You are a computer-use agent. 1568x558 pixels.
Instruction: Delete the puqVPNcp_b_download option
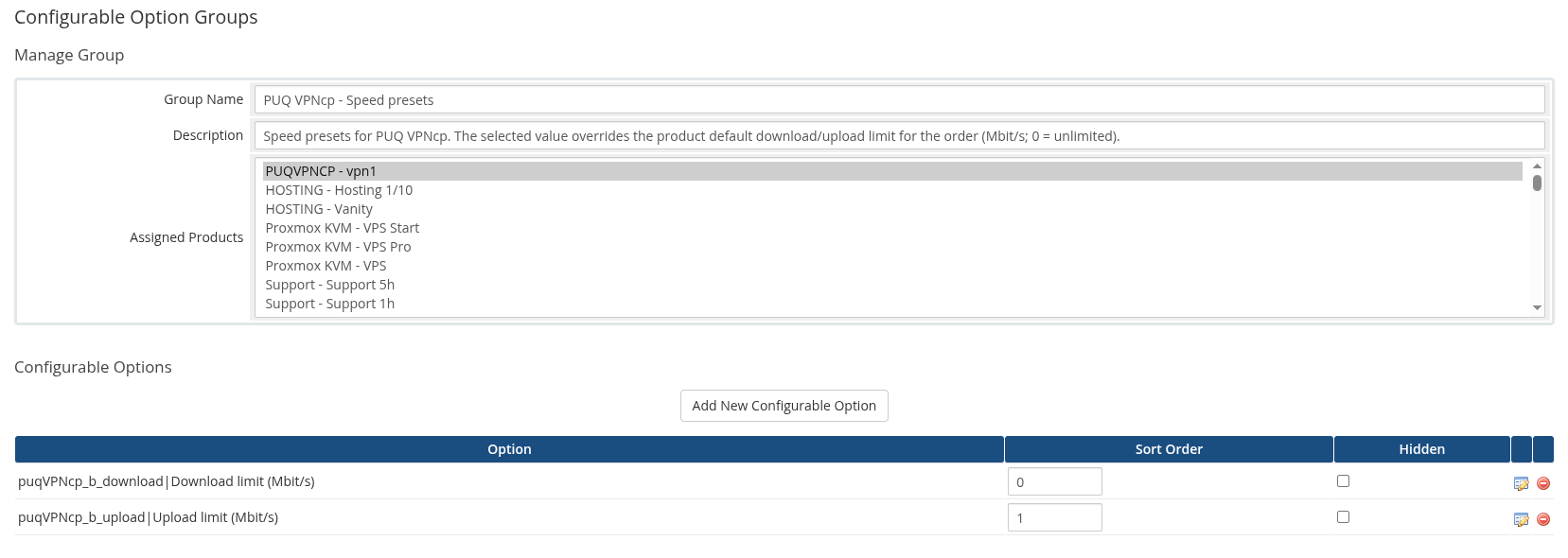coord(1543,483)
